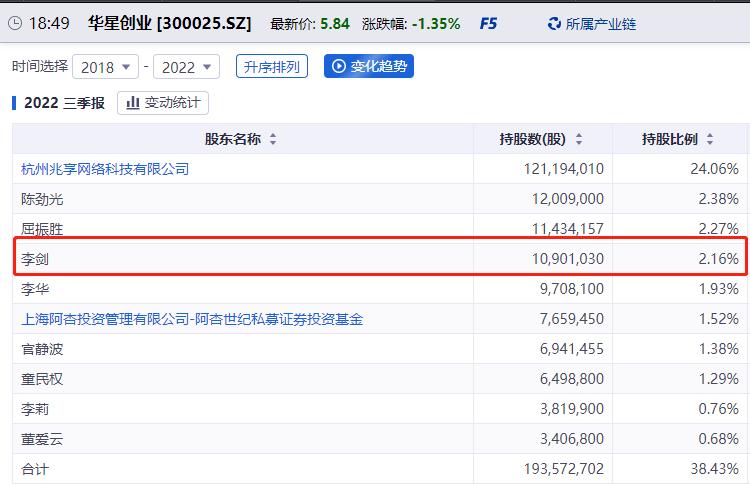Click share count 121,194,010
This screenshot has height=485, width=750.
click(564, 169)
